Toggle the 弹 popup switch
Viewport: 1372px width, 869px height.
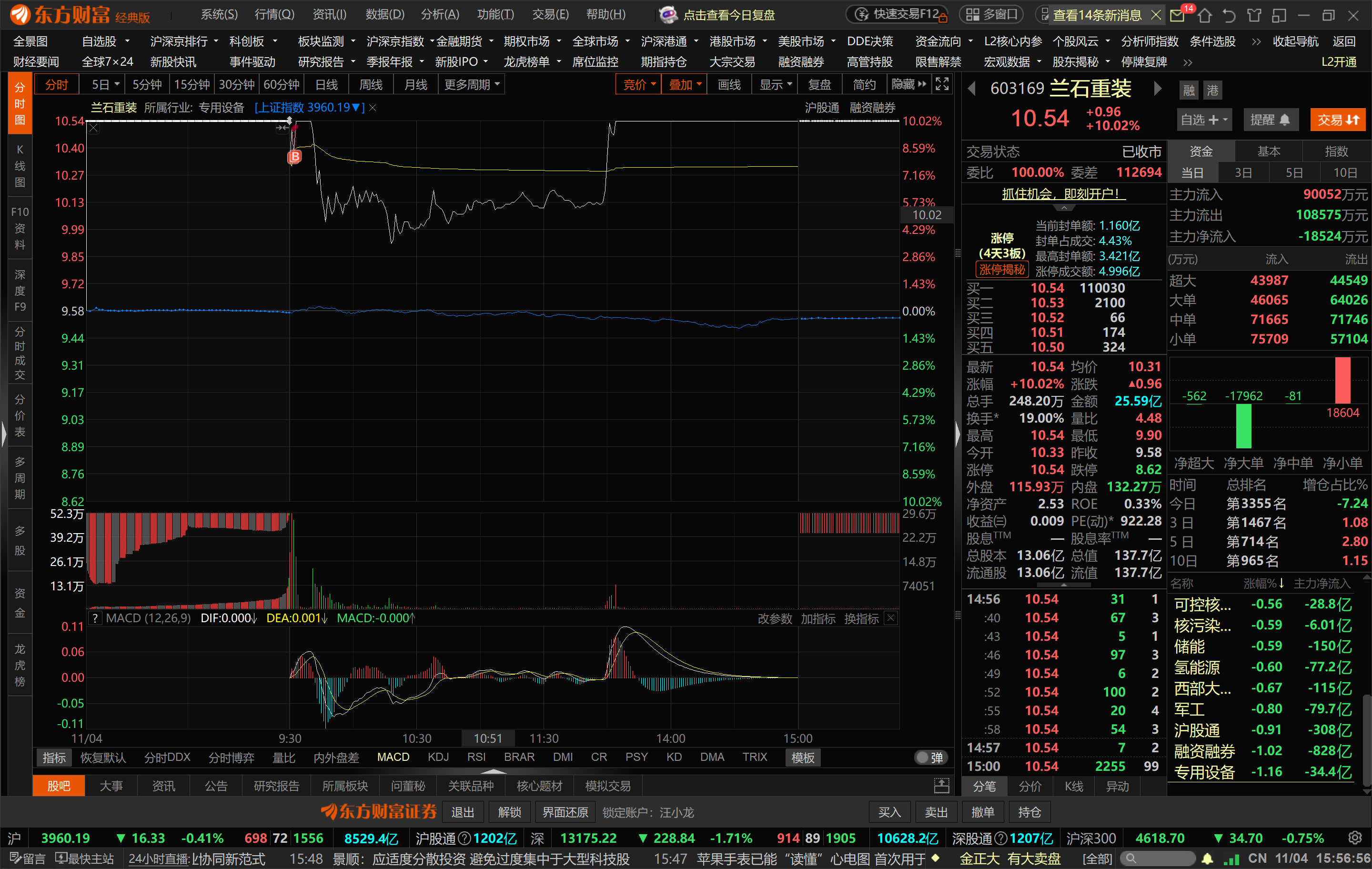(930, 758)
